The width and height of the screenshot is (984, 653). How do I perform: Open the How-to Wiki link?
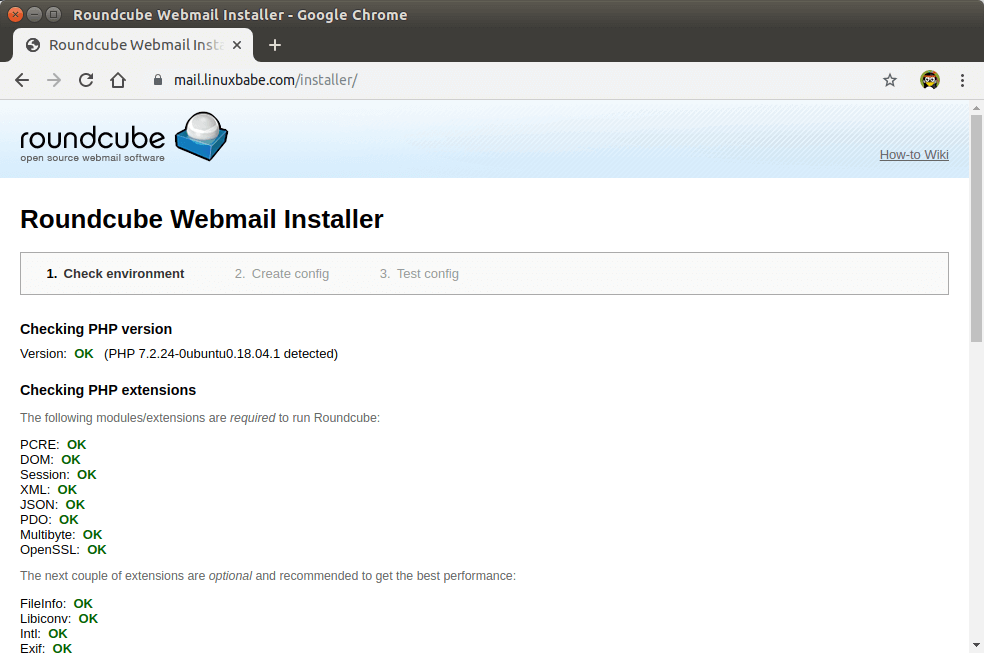click(x=913, y=154)
